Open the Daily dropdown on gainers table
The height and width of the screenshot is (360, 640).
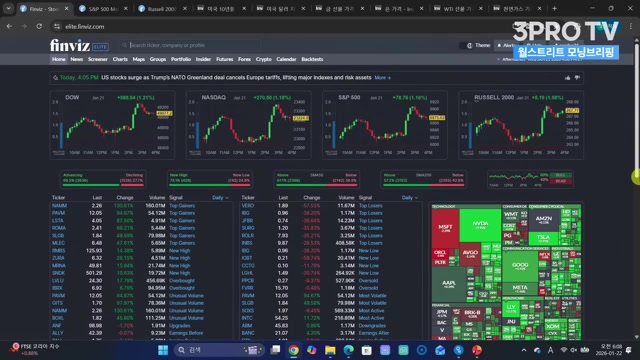click(x=220, y=198)
